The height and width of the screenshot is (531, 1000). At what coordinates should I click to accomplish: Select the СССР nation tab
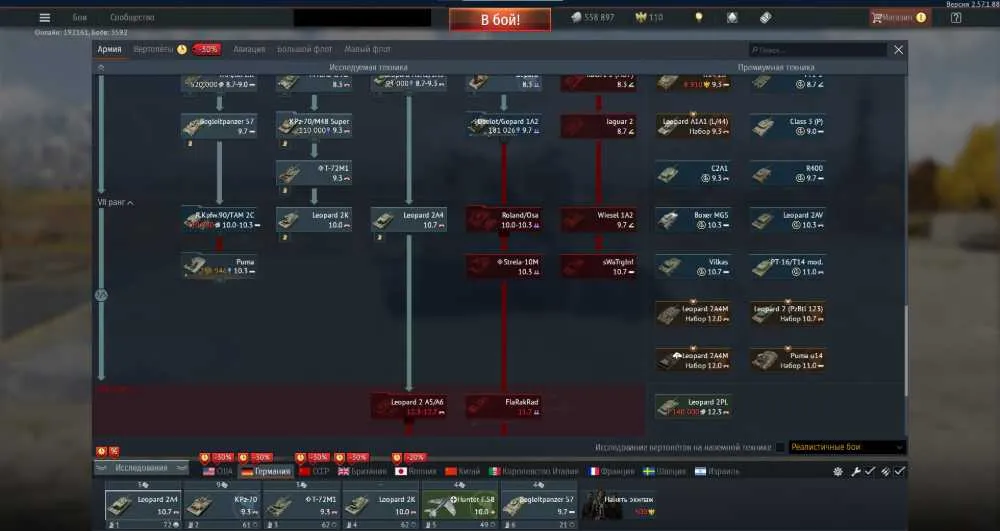pyautogui.click(x=314, y=471)
